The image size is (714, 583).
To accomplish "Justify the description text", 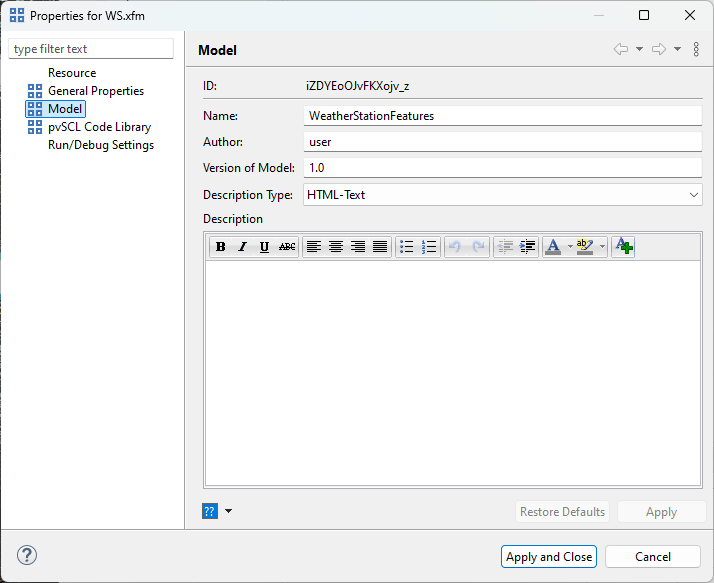I will [380, 247].
